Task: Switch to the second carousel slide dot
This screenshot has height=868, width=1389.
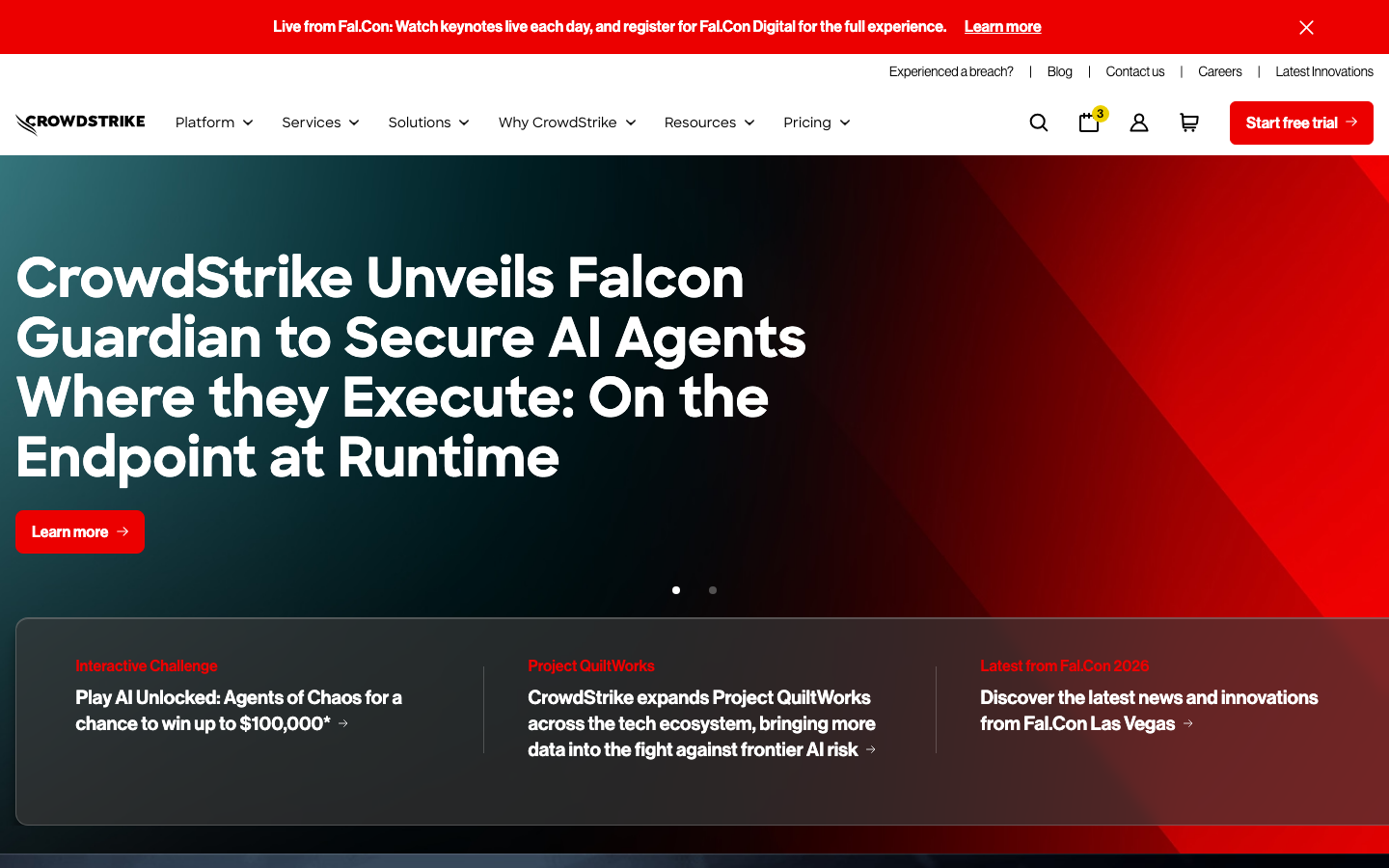Action: (713, 590)
